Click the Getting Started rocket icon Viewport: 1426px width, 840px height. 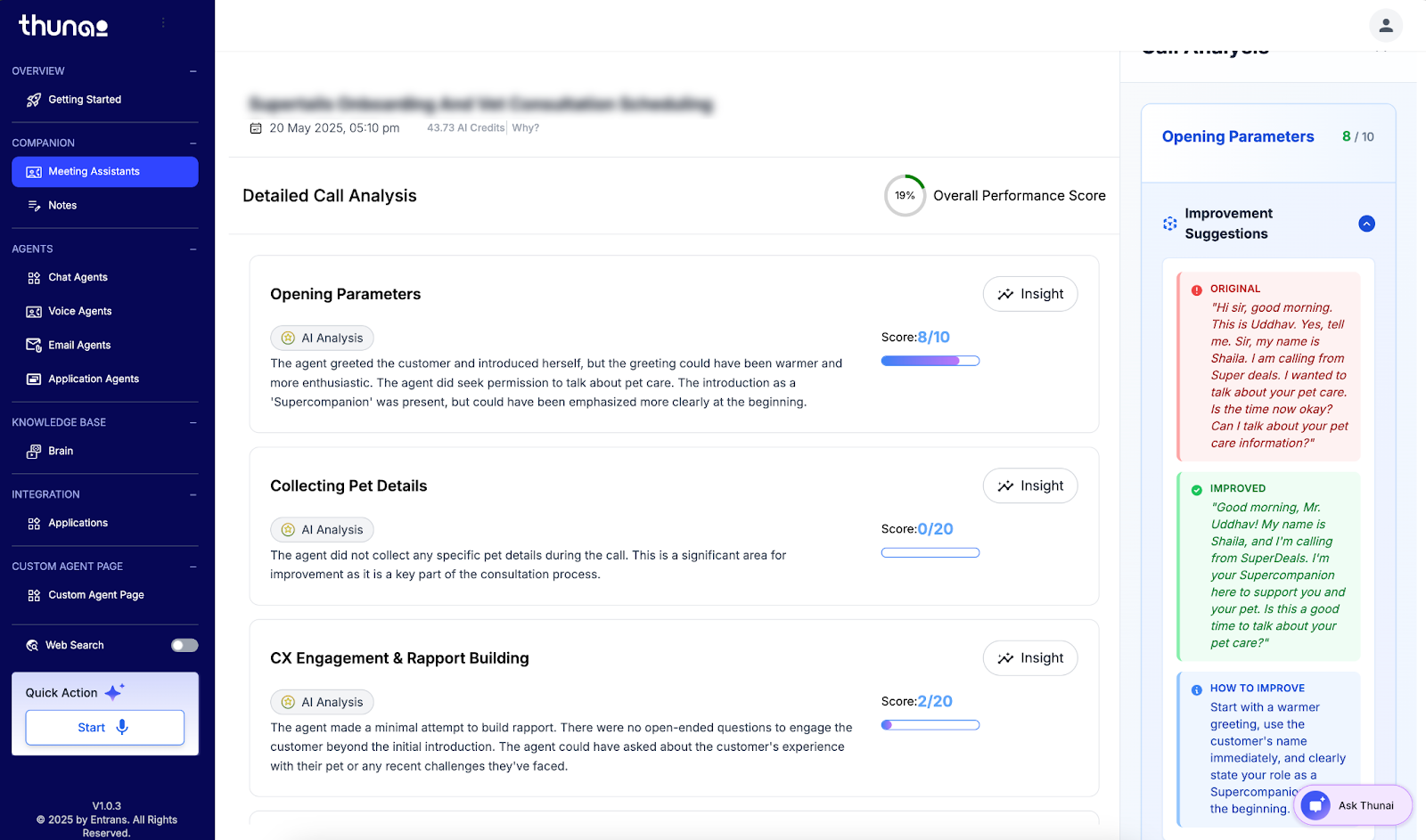34,100
